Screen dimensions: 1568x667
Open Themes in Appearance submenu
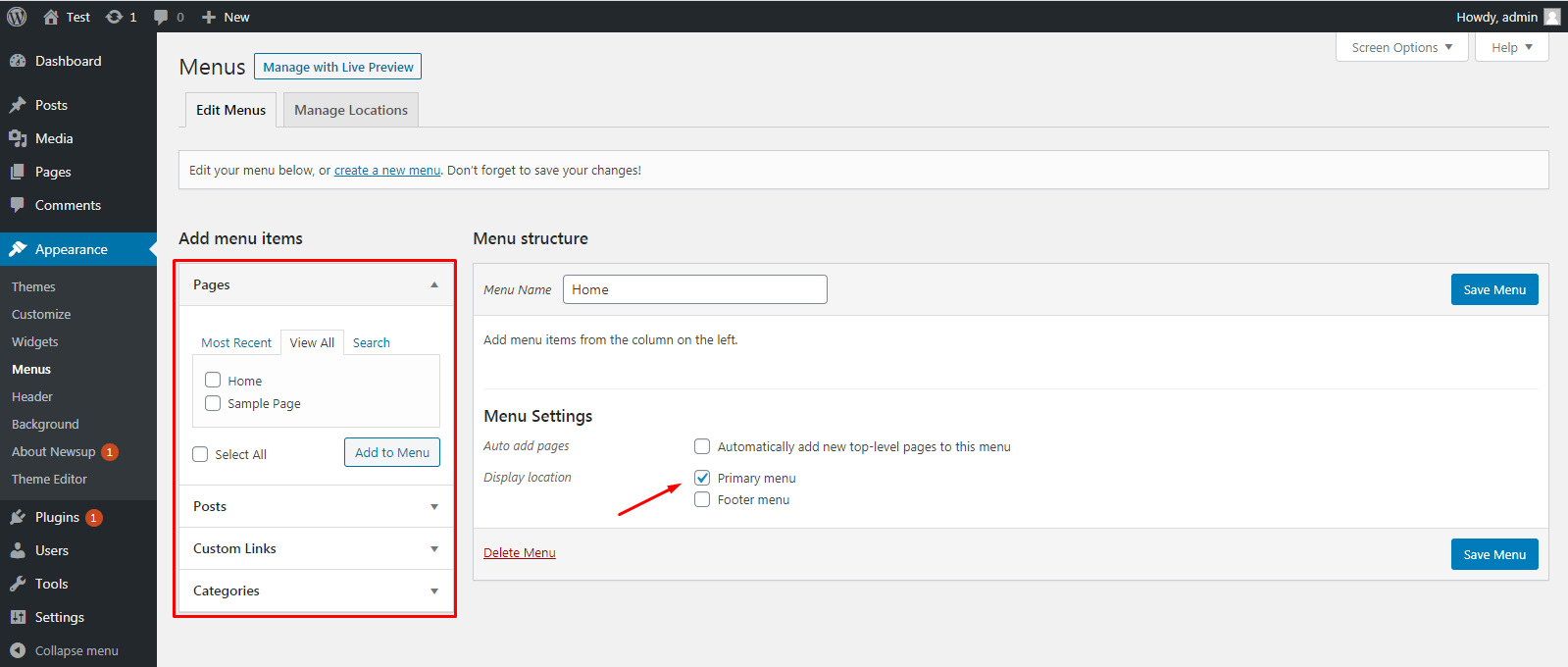click(x=33, y=287)
